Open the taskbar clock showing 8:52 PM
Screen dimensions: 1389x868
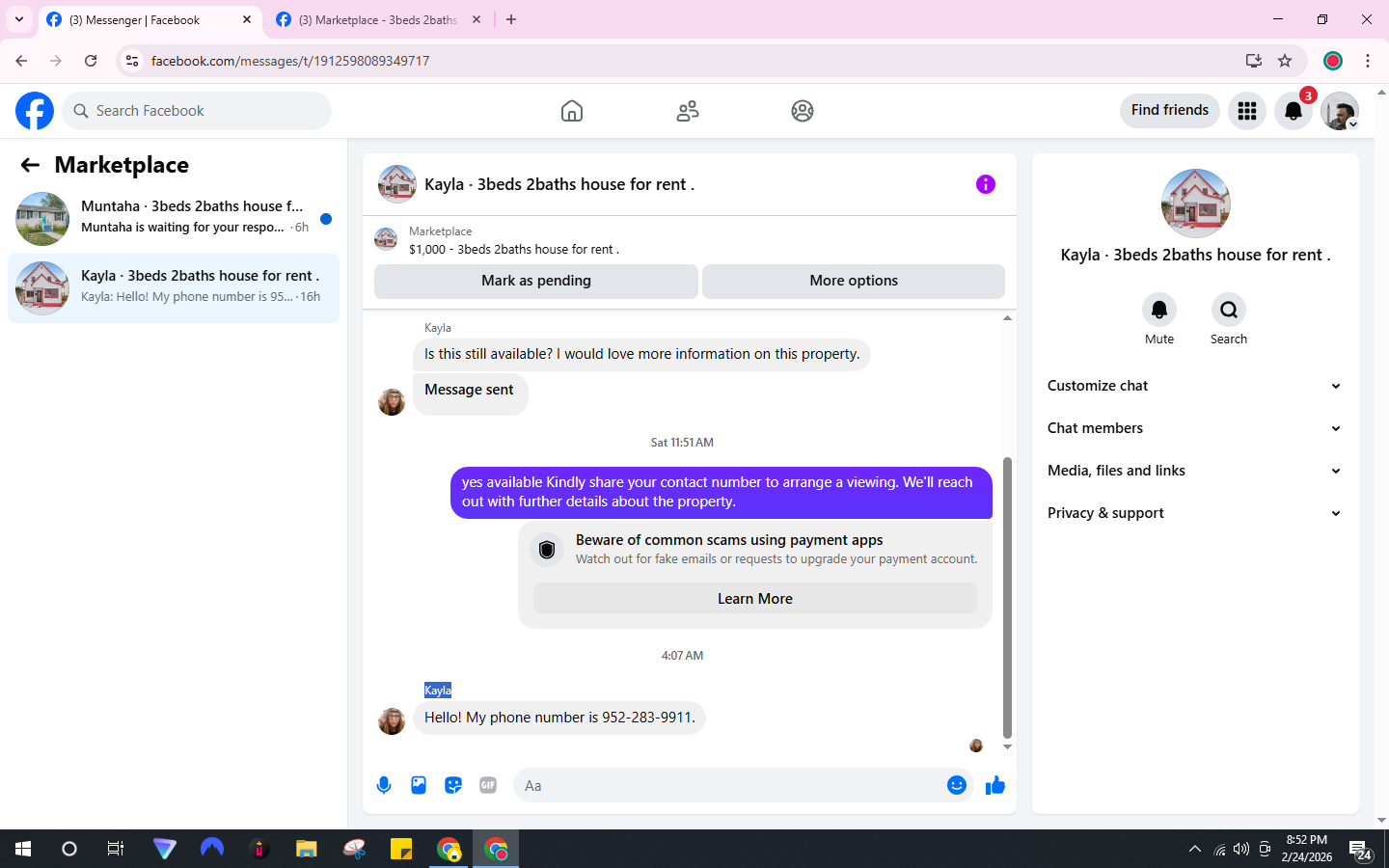tap(1307, 849)
